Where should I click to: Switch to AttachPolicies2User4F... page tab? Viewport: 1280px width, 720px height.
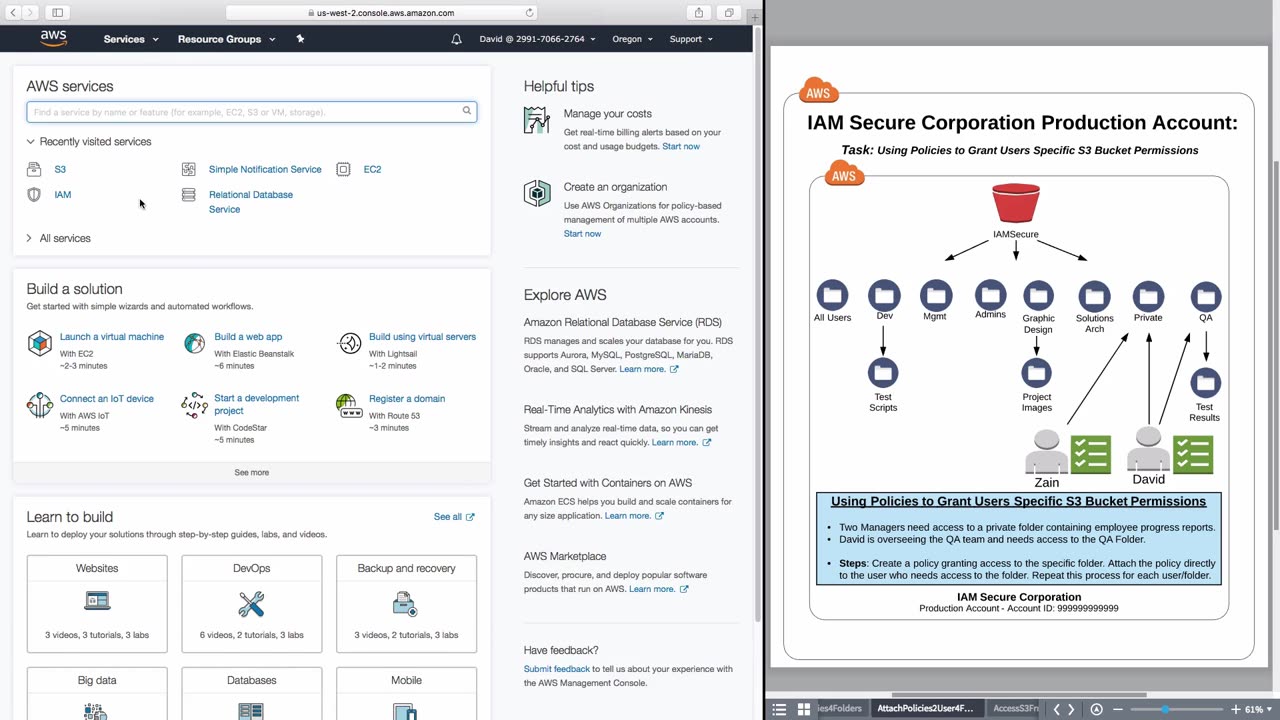point(925,709)
